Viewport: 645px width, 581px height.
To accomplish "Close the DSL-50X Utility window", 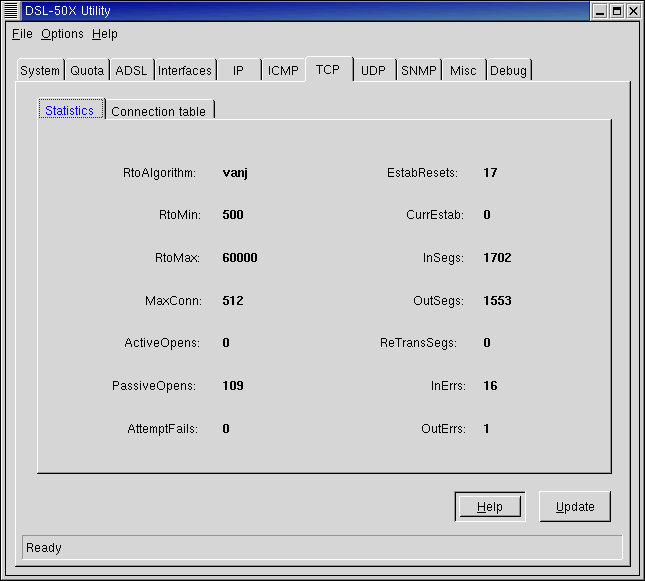I will 633,11.
